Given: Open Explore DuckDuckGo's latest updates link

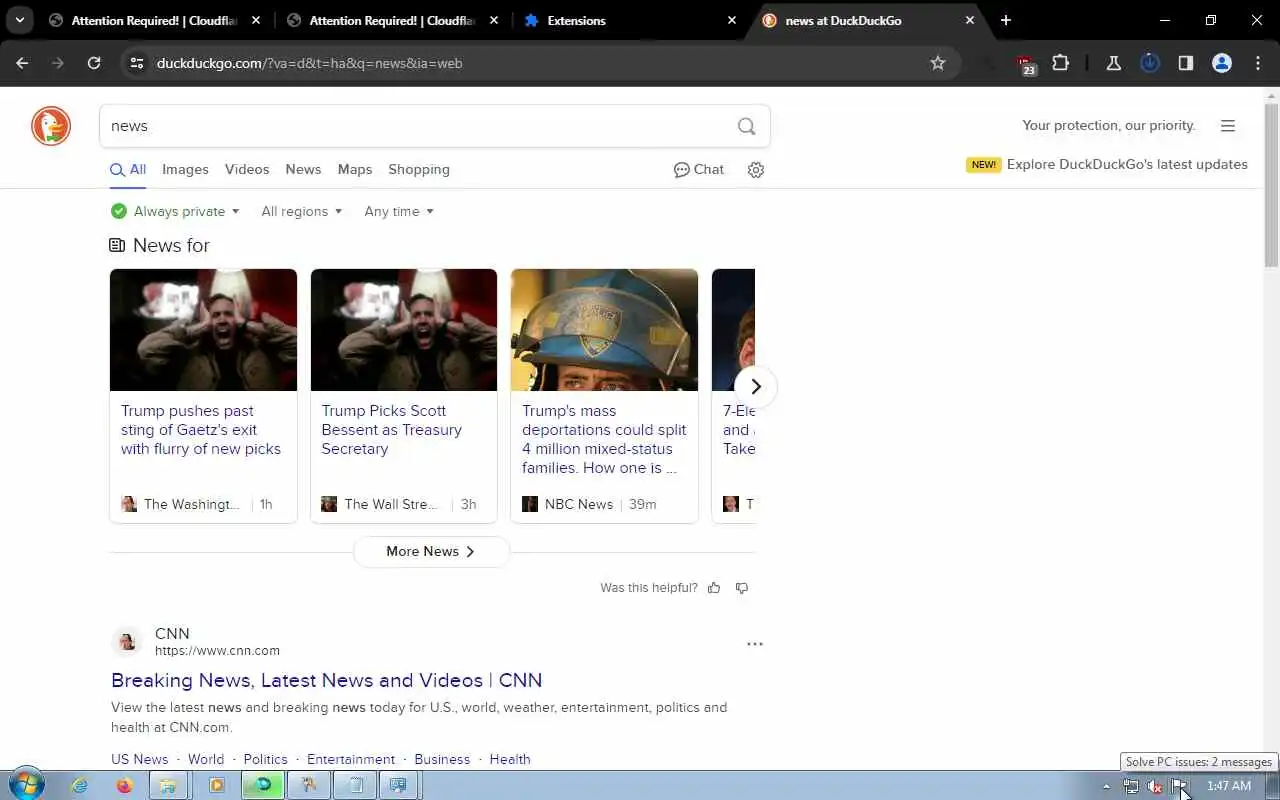Looking at the screenshot, I should click(x=1127, y=164).
